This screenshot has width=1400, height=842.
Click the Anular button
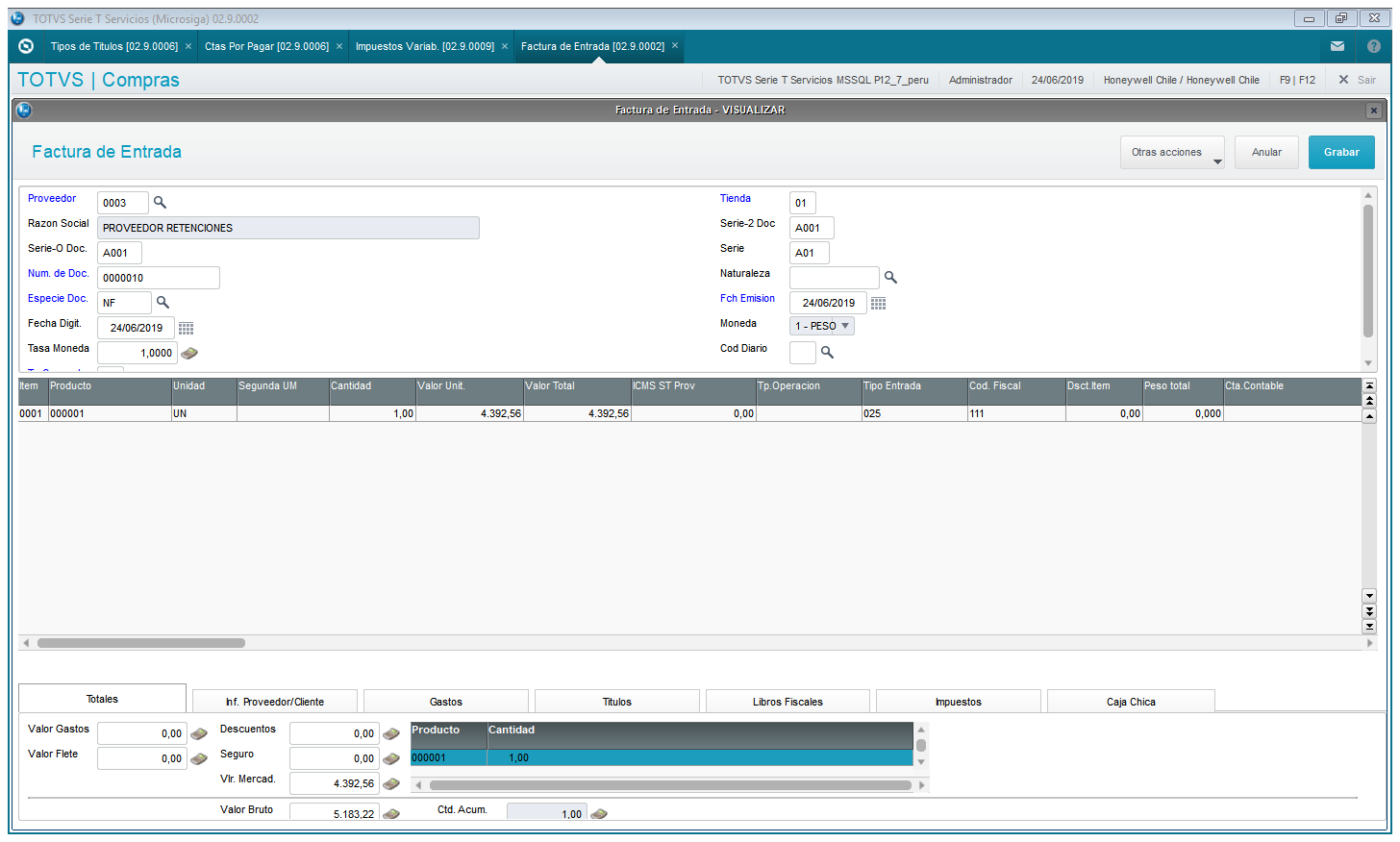pos(1266,152)
